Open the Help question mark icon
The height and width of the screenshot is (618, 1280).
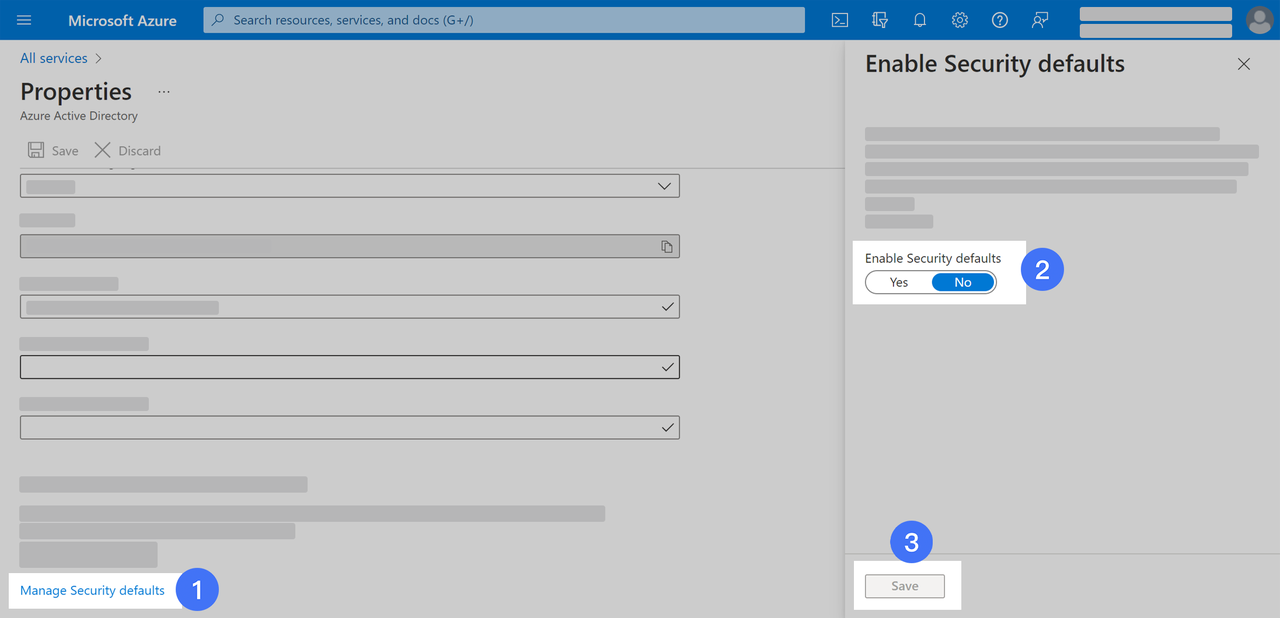coord(1000,20)
